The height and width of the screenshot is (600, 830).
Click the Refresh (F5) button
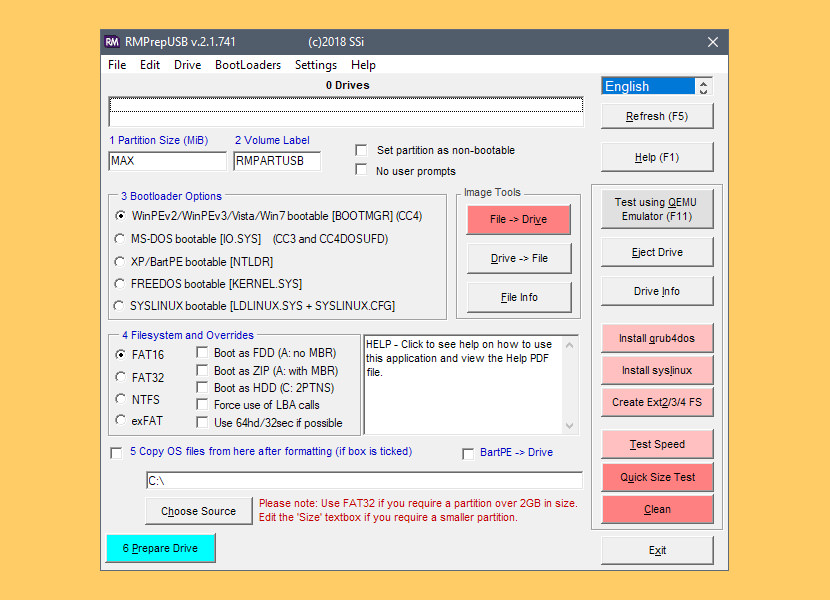(657, 117)
